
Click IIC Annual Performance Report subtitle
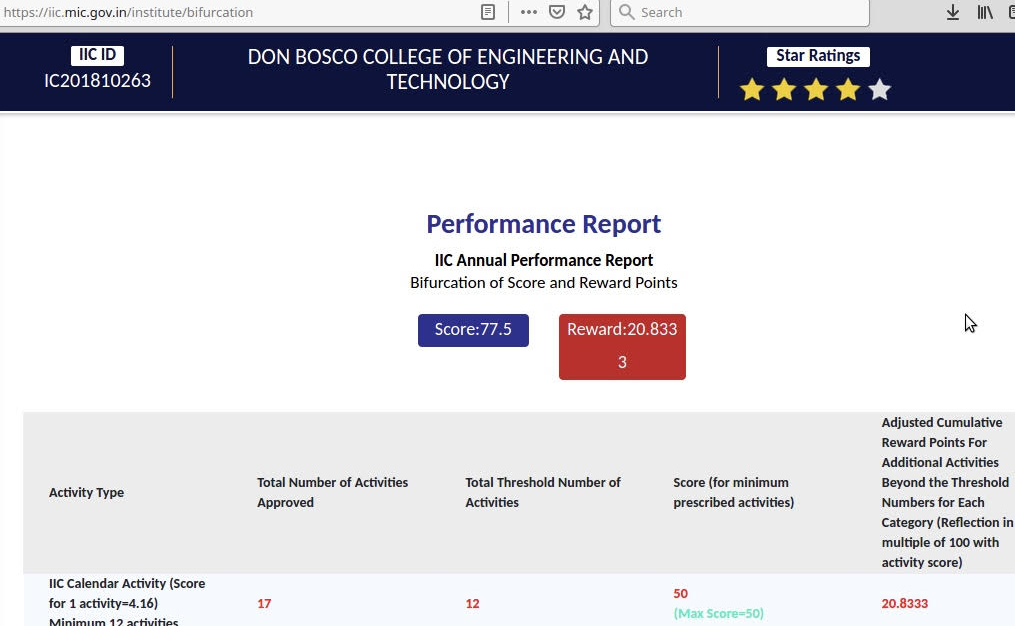coord(544,260)
